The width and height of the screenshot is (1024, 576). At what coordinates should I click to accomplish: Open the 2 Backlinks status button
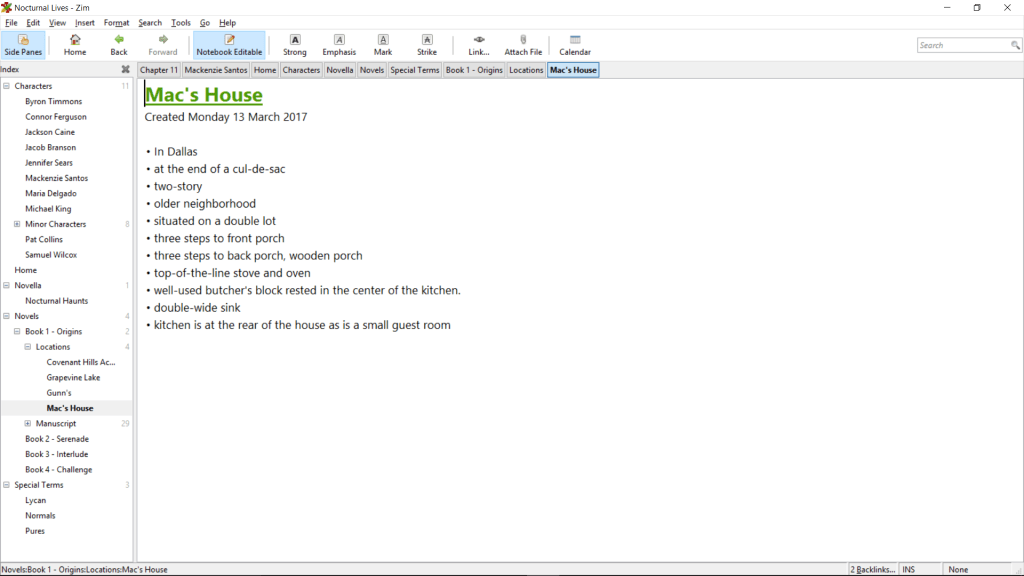click(872, 569)
